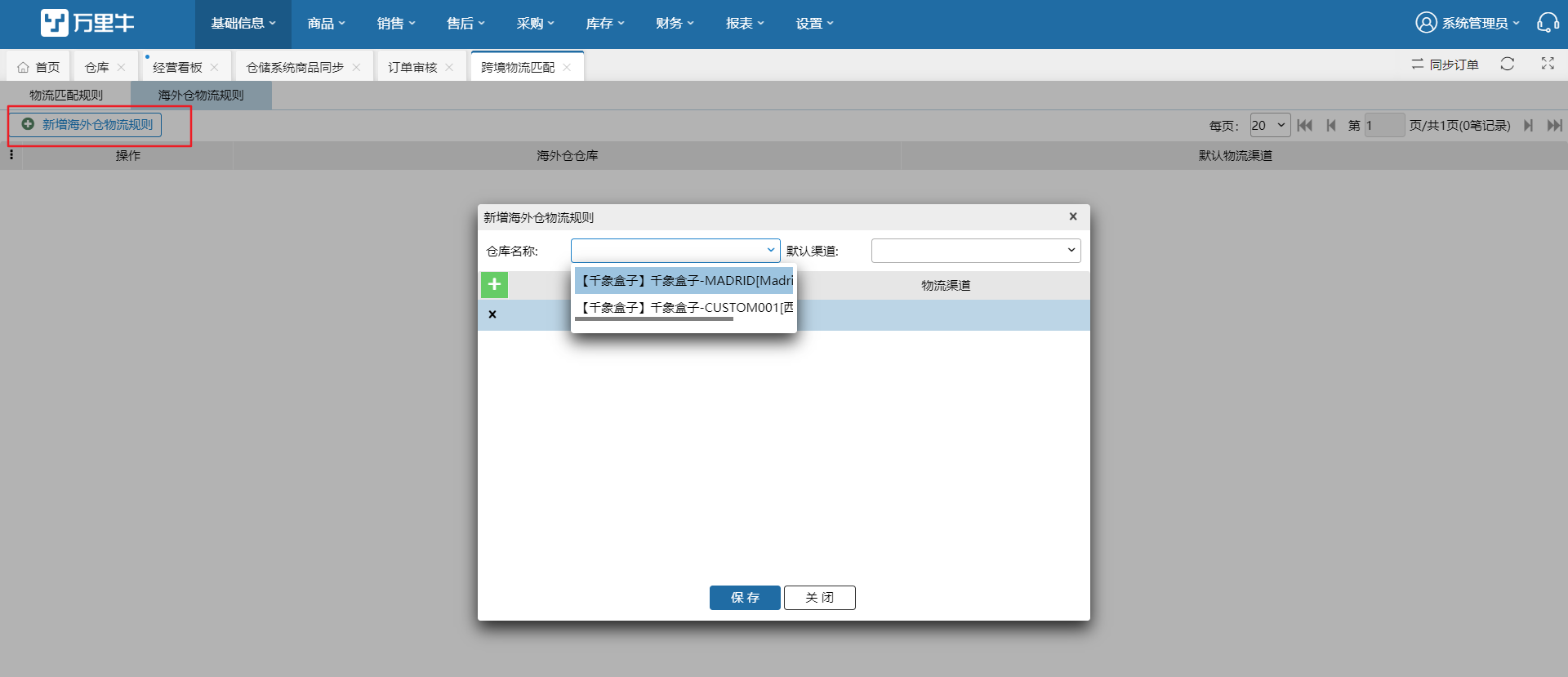Viewport: 1568px width, 677px height.
Task: Click the 同步订单 link
Action: [1454, 65]
